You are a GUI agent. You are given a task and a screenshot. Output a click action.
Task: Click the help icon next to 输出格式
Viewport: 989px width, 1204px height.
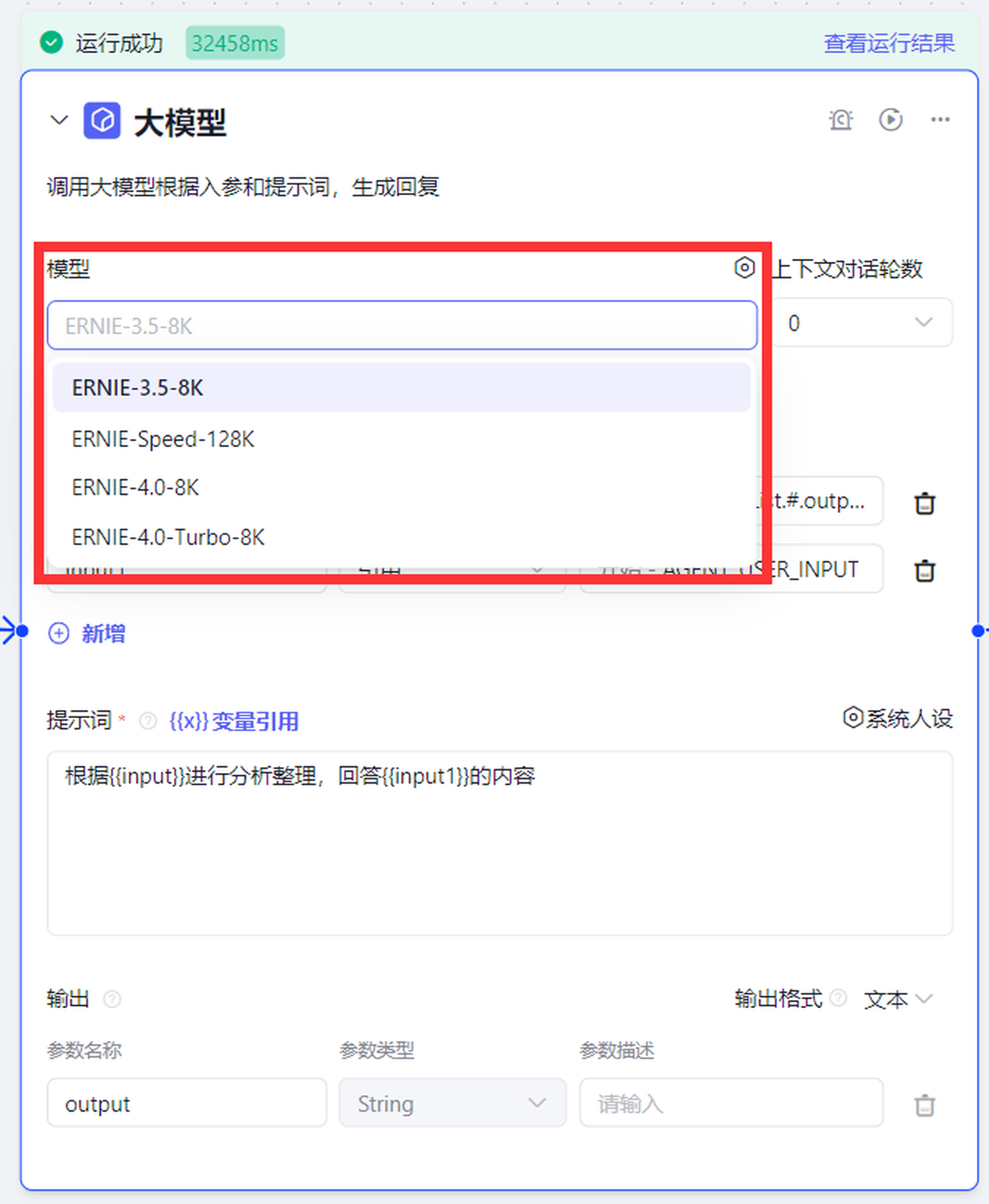838,998
